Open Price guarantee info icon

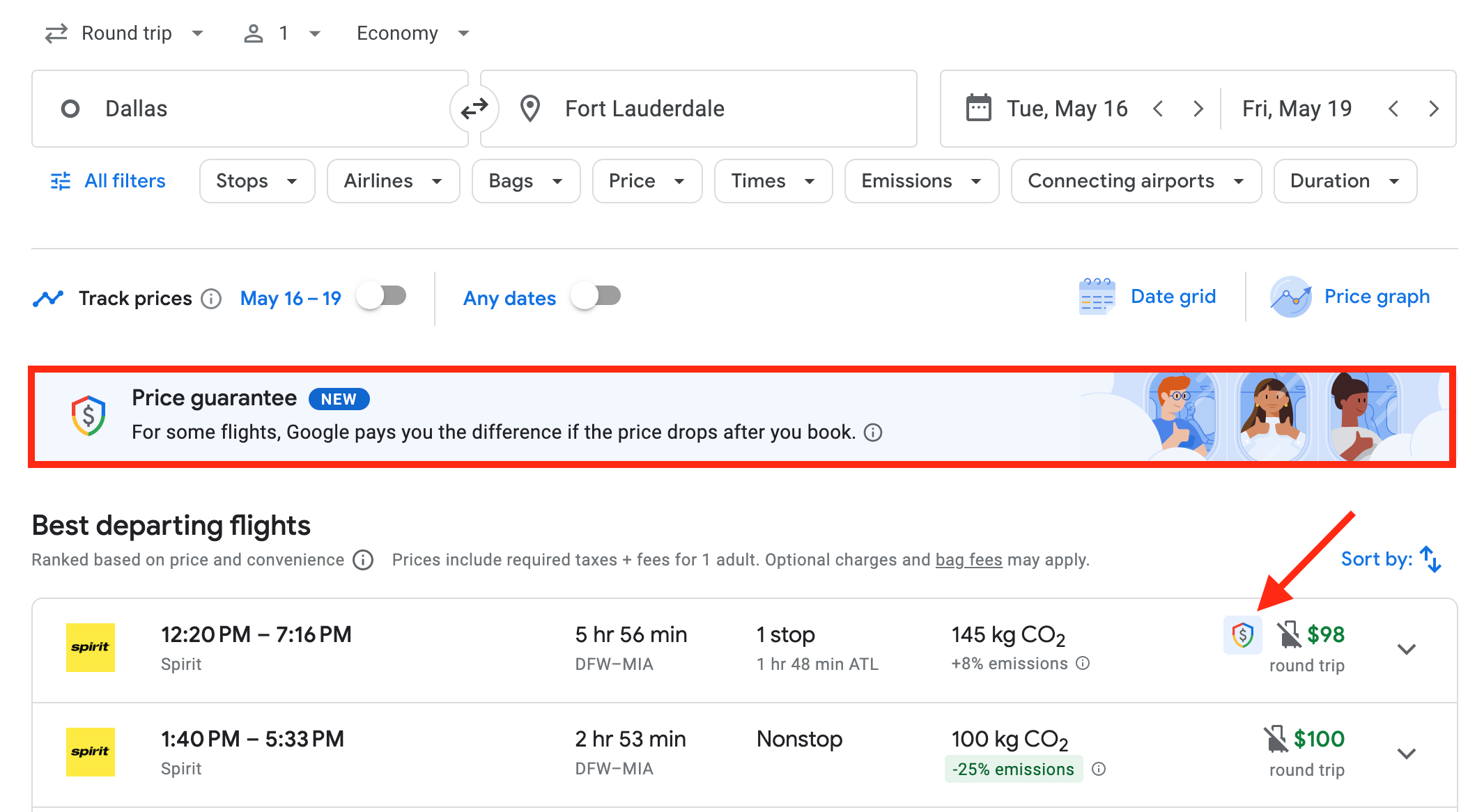tap(873, 432)
